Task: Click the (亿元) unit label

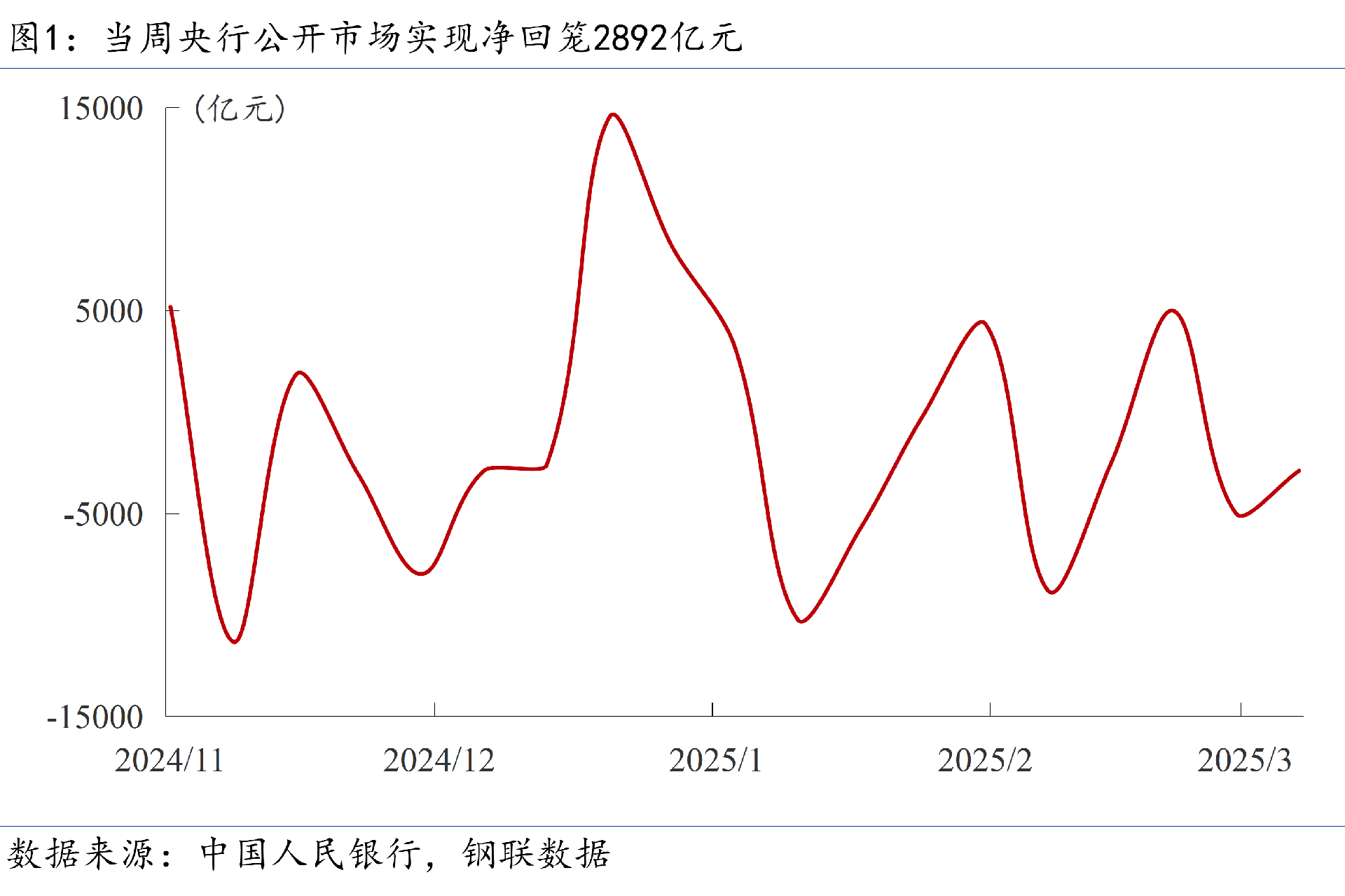Action: tap(240, 109)
